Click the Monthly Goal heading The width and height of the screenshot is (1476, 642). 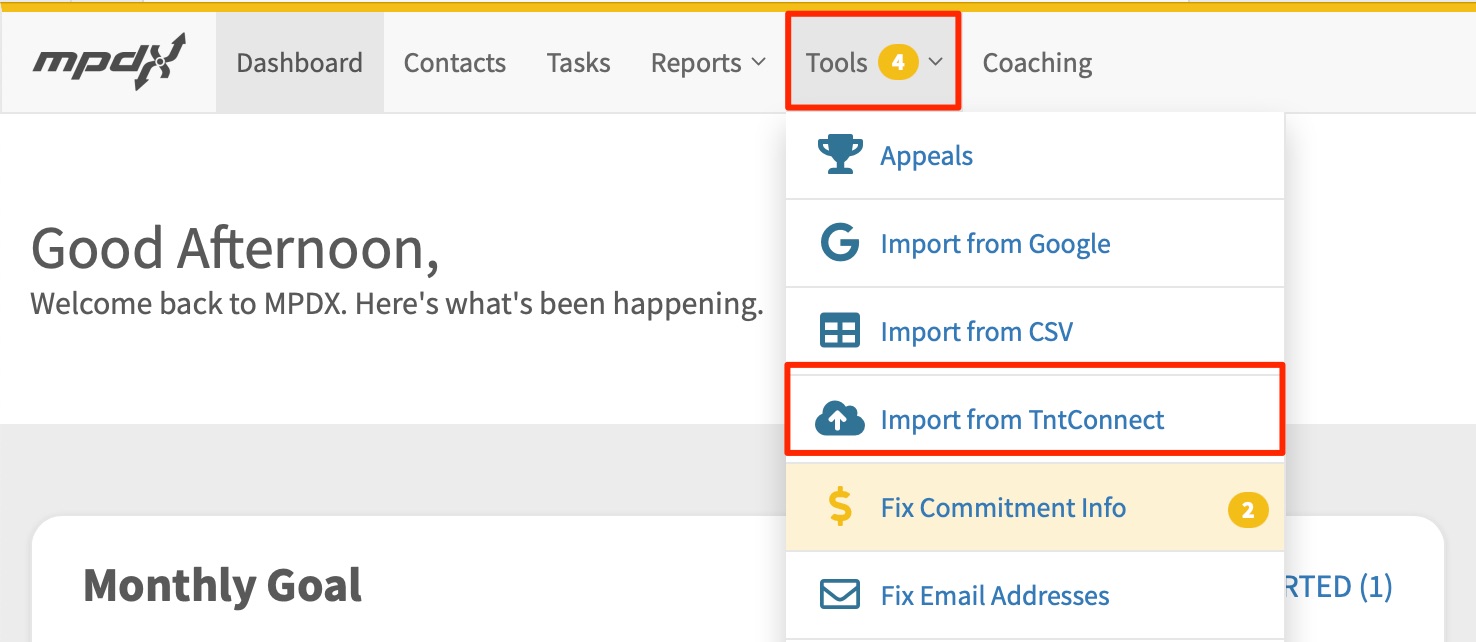pos(222,585)
